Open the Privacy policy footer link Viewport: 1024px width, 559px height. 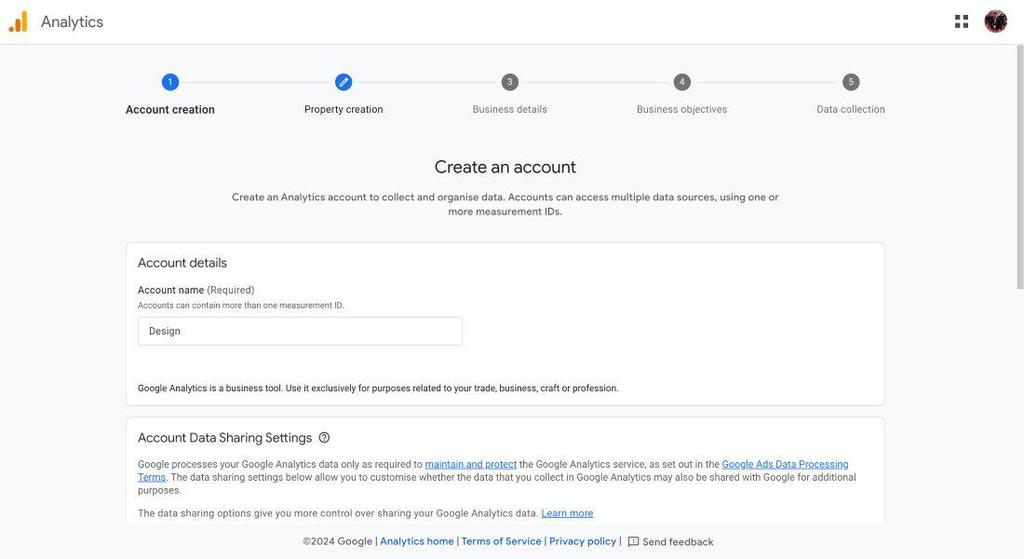[x=583, y=542]
